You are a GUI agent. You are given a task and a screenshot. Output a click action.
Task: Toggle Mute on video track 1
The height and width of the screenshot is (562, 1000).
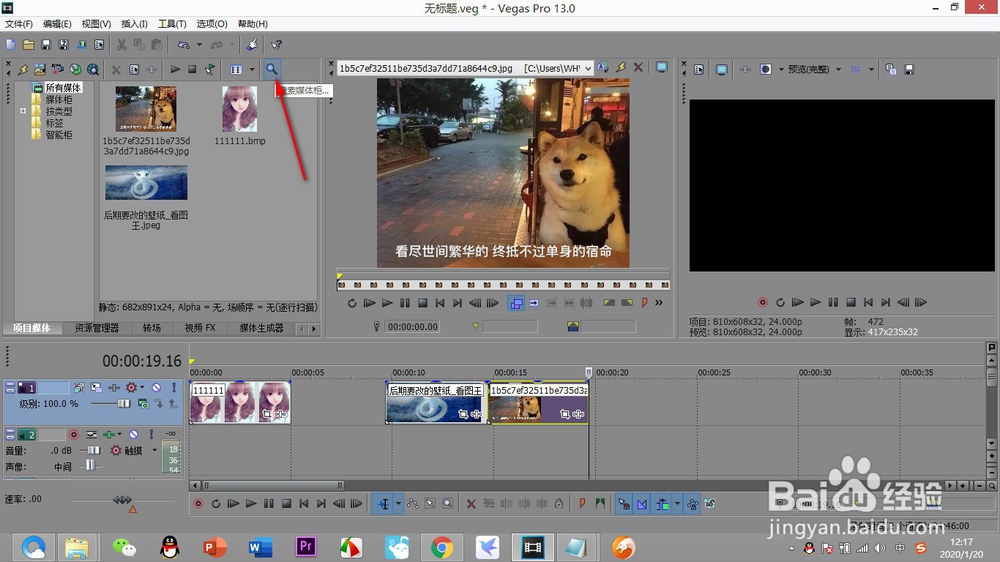pyautogui.click(x=156, y=387)
